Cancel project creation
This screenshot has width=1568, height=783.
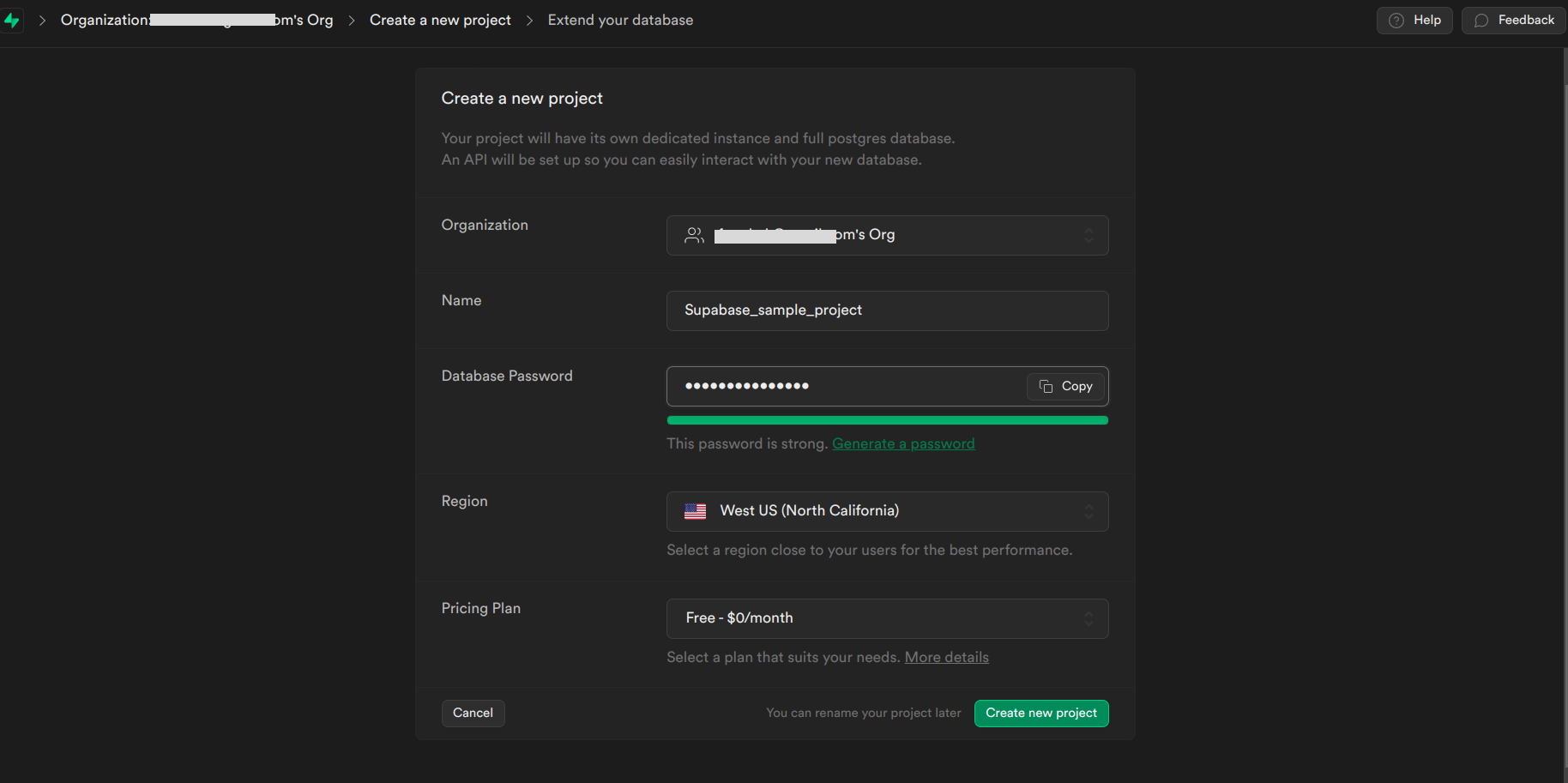[473, 714]
